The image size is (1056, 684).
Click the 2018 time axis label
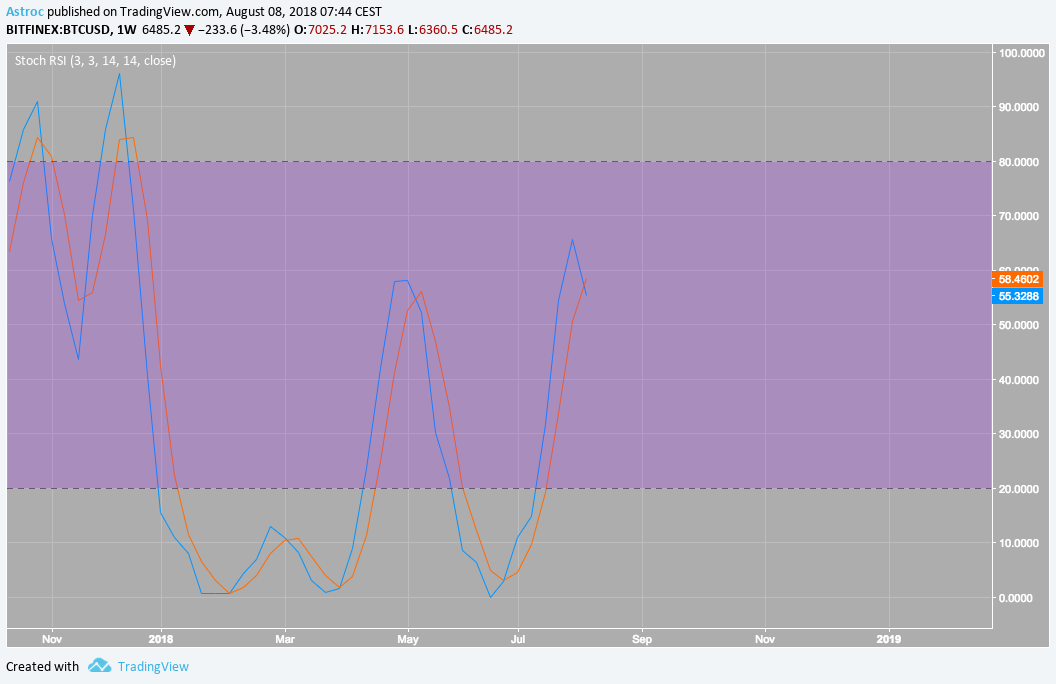(x=161, y=639)
